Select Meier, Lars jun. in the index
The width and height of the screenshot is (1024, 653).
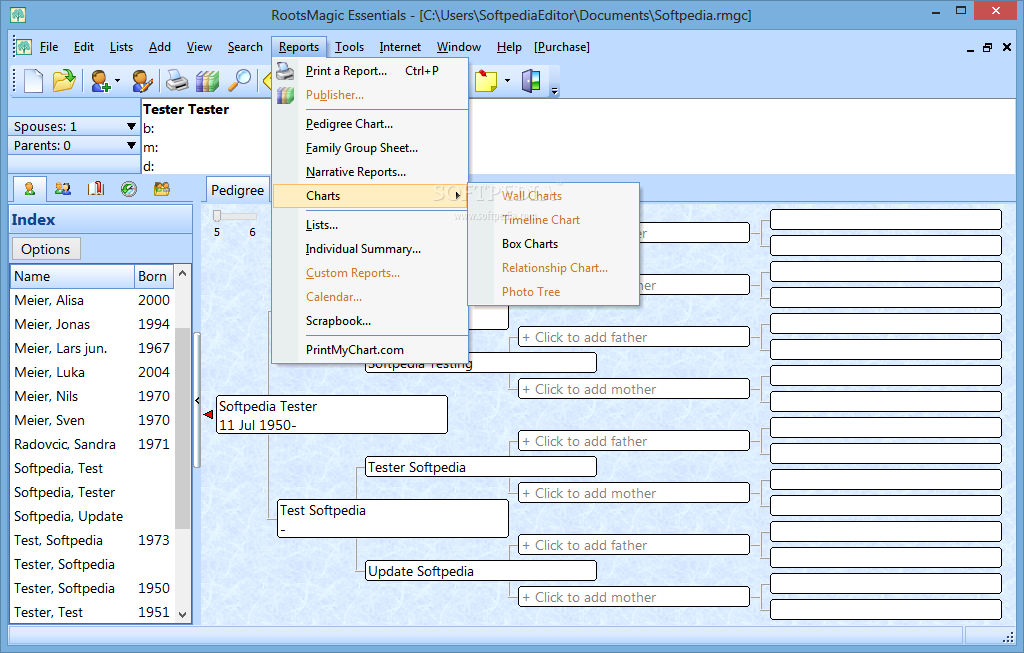[x=92, y=348]
